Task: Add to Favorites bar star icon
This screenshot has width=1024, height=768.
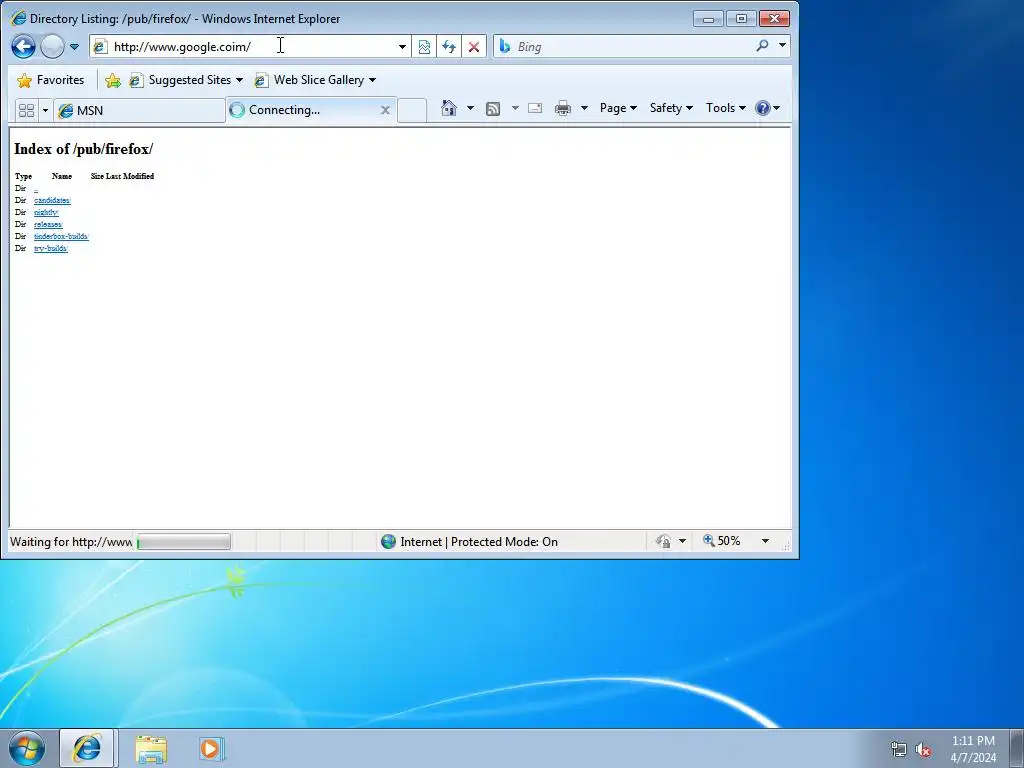Action: click(113, 80)
